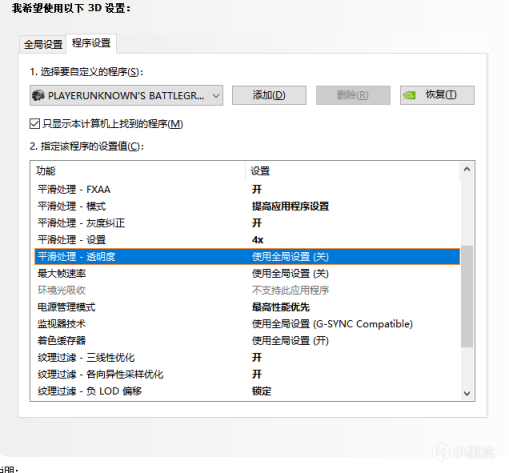Click the highlighted 使用全局设置 (关) value for 透明度
This screenshot has width=509, height=473.
coord(290,257)
